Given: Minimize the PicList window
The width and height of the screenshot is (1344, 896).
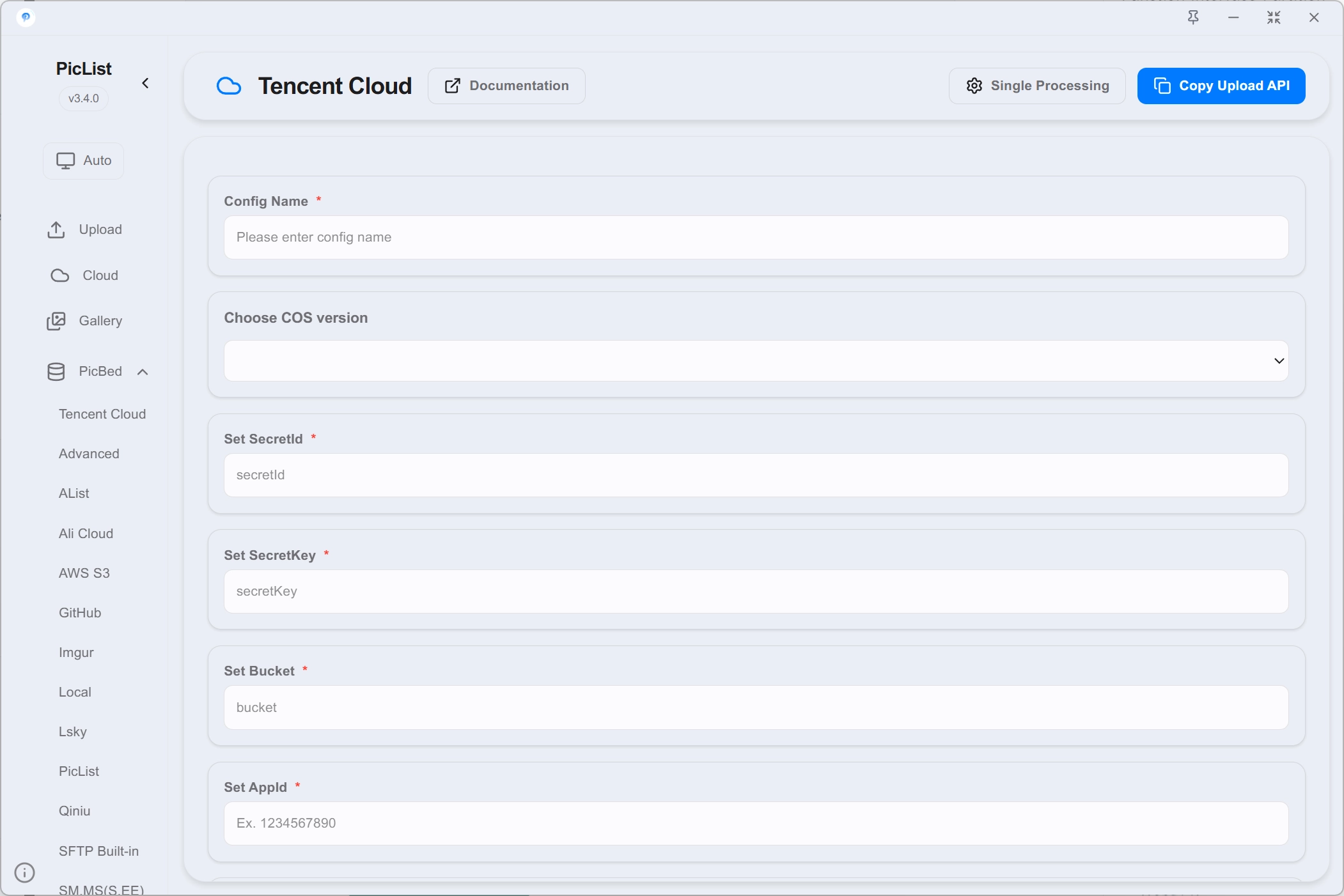Looking at the screenshot, I should [x=1233, y=17].
